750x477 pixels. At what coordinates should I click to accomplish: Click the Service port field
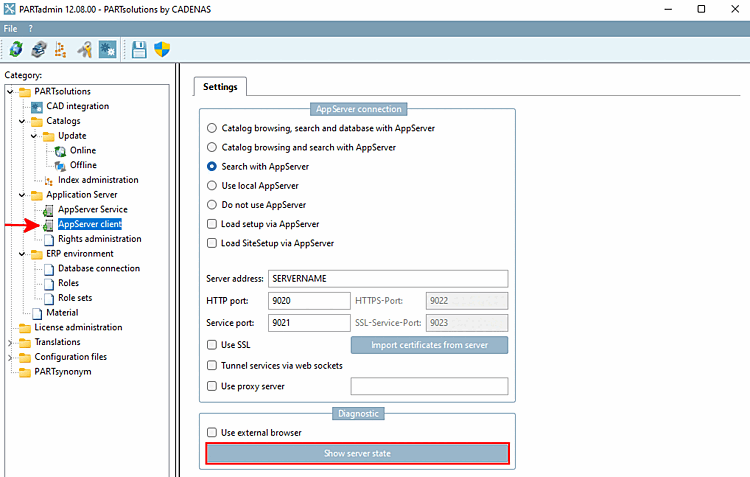click(x=309, y=322)
